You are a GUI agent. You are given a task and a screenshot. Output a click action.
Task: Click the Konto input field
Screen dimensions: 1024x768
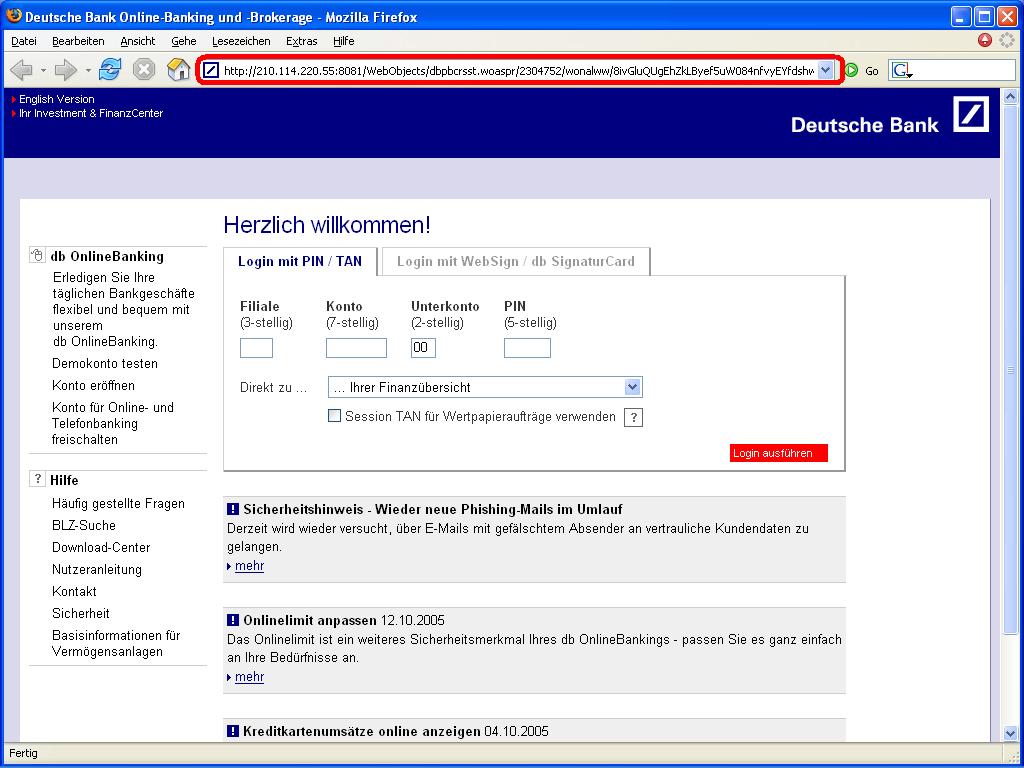(356, 348)
